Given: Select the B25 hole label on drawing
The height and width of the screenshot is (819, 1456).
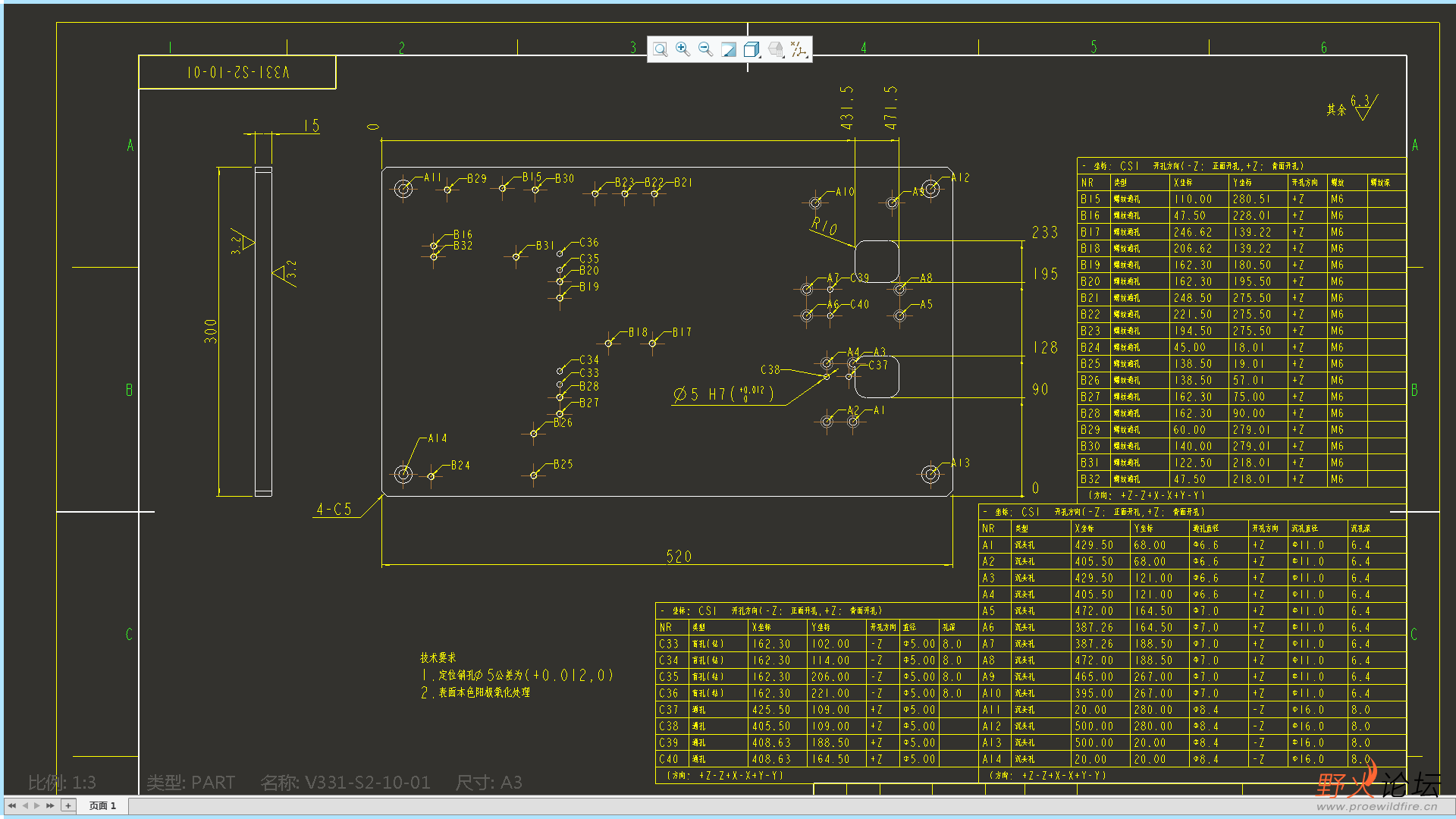Looking at the screenshot, I should click(x=563, y=464).
